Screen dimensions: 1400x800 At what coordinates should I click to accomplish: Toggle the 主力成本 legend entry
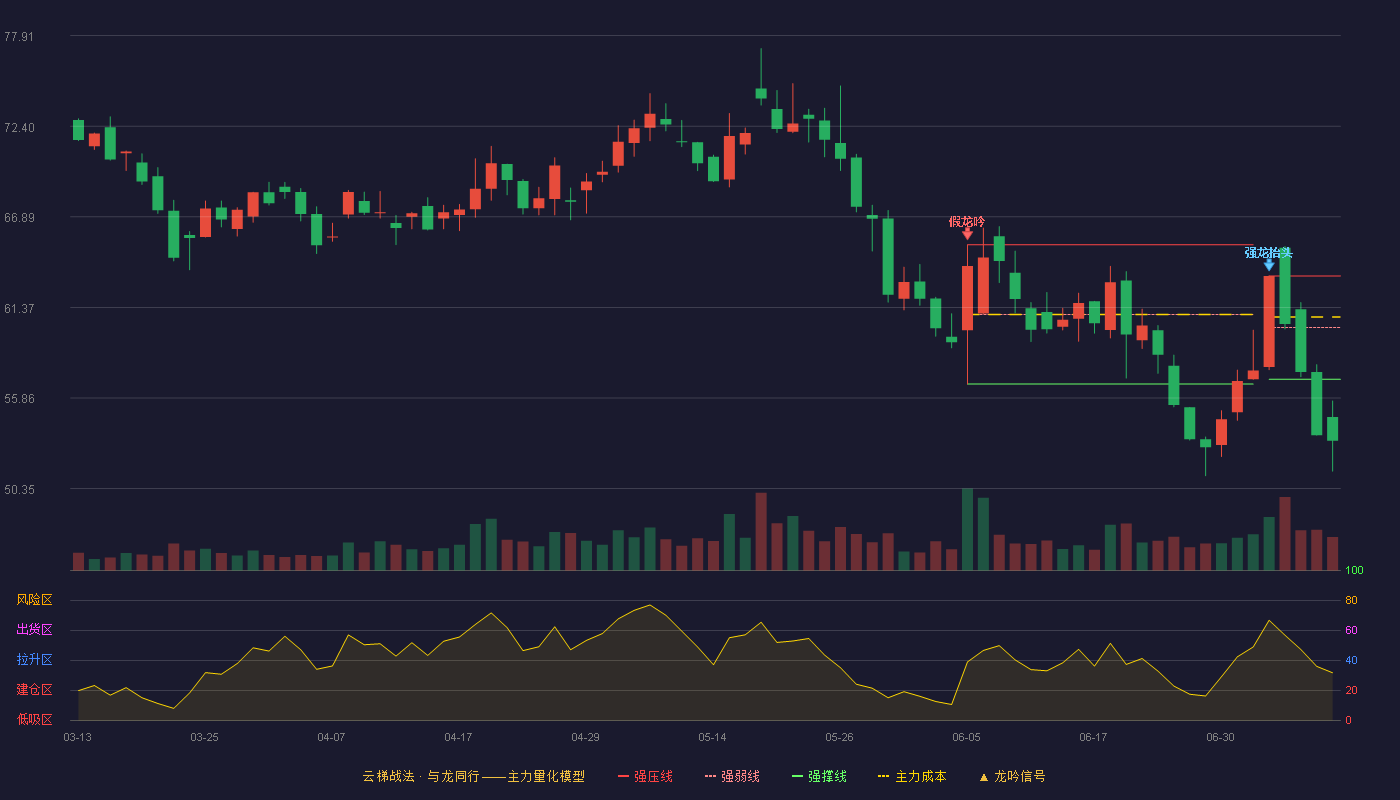tap(912, 776)
